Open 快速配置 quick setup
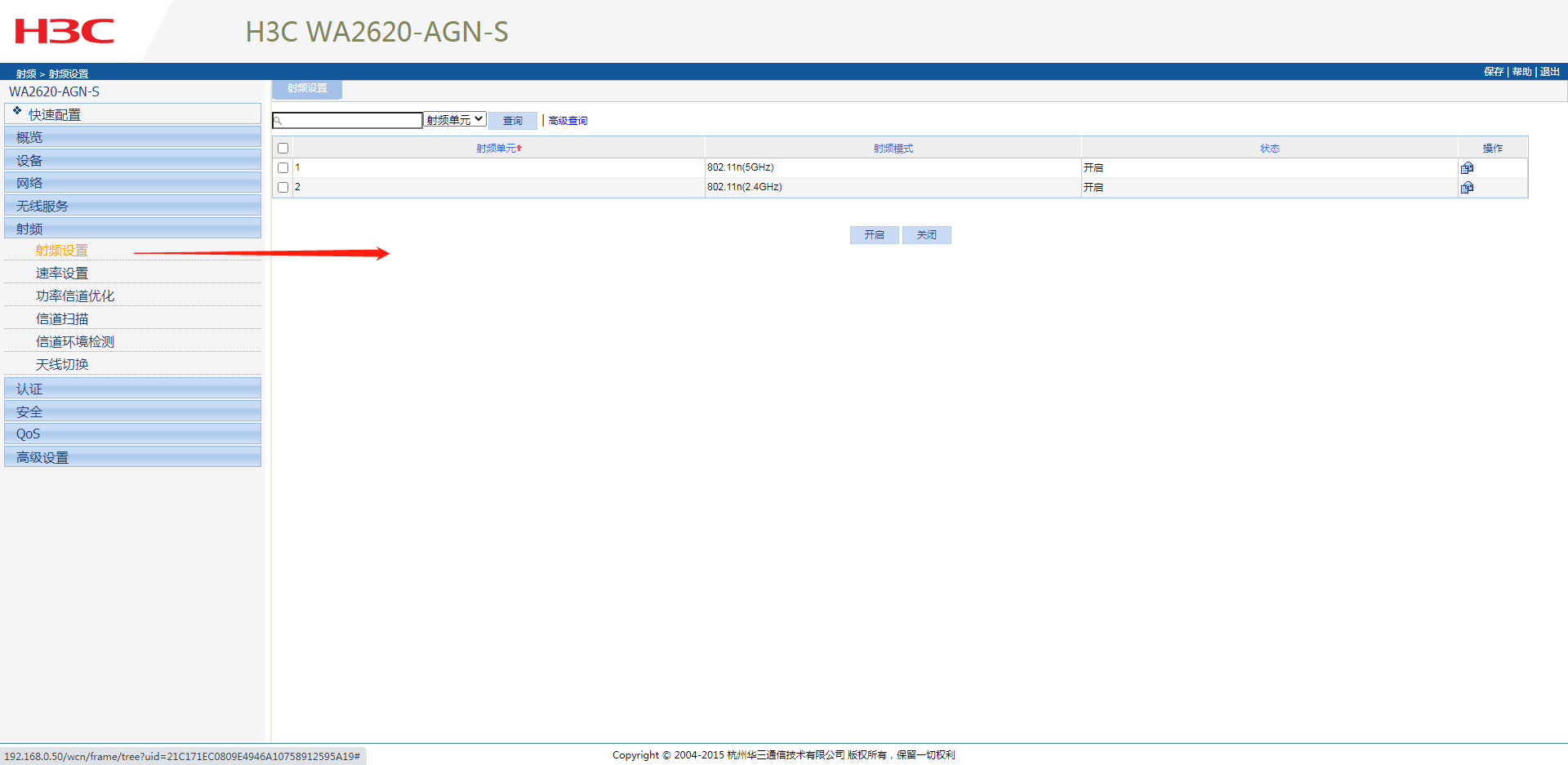The width and height of the screenshot is (1568, 765). click(x=132, y=113)
